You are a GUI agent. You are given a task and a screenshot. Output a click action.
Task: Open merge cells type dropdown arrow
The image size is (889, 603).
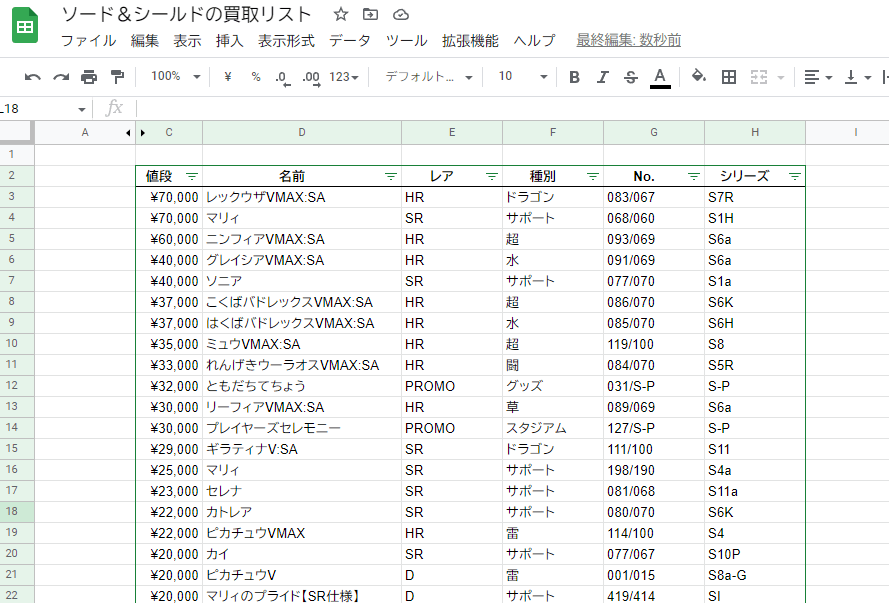(781, 77)
